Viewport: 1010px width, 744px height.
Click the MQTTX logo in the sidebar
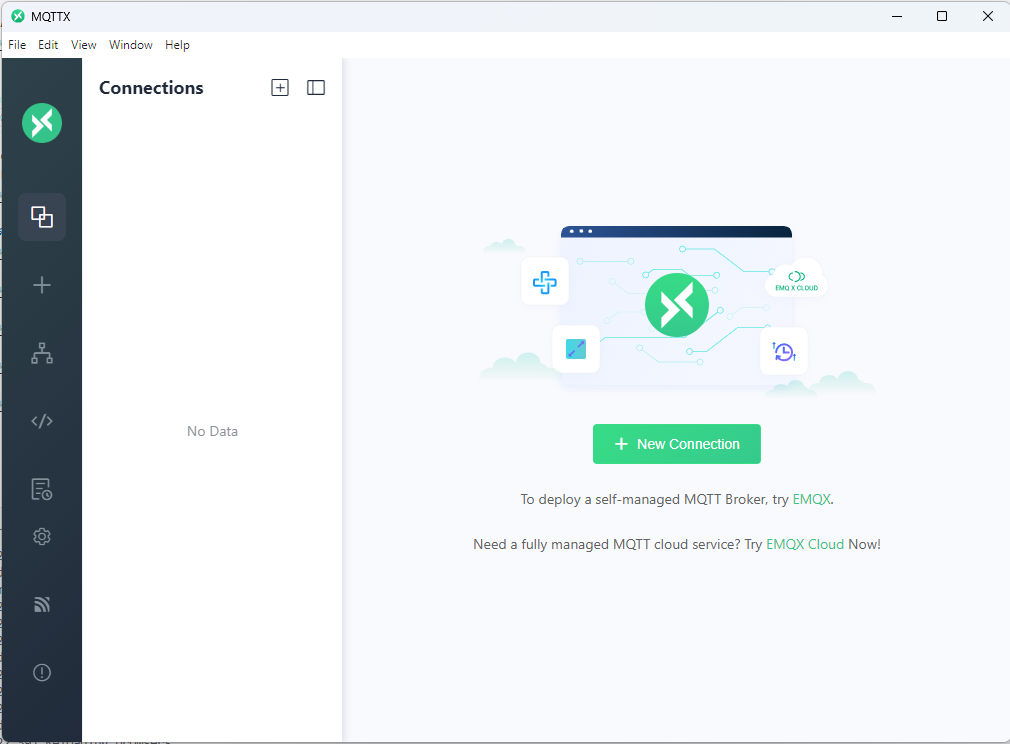tap(42, 123)
